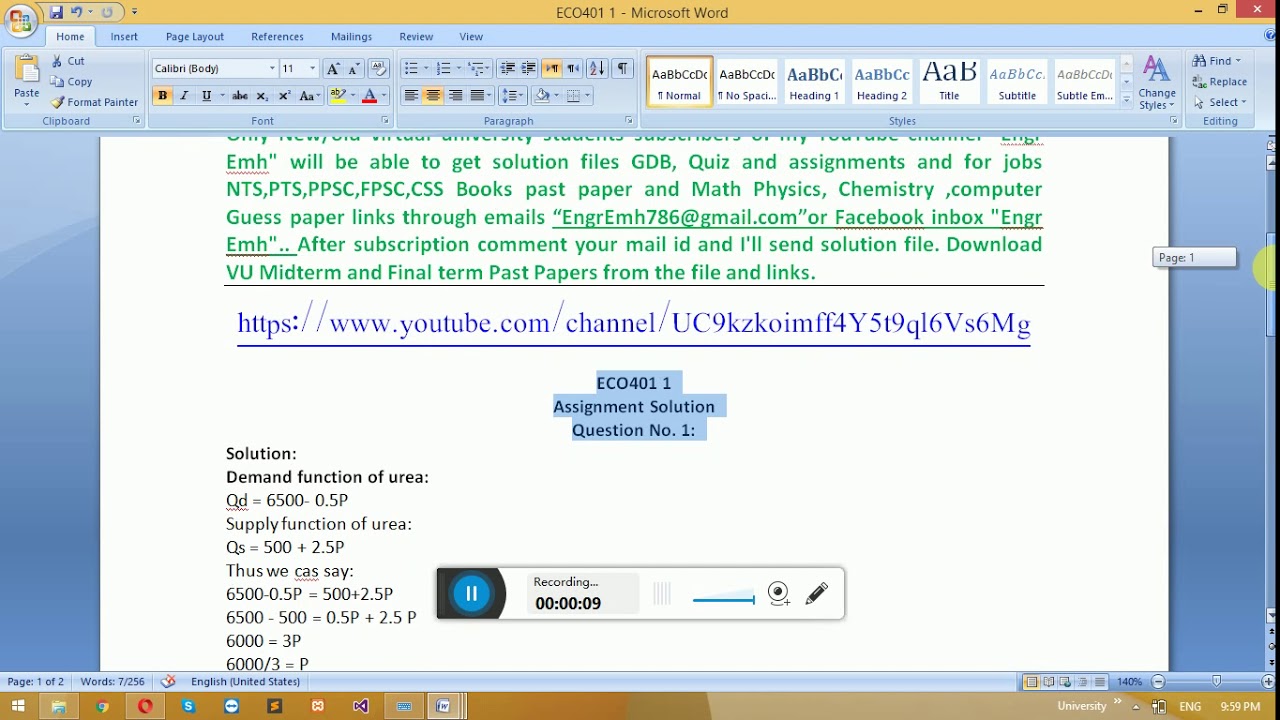Viewport: 1280px width, 720px height.
Task: Click the Cut command
Action: pyautogui.click(x=68, y=61)
